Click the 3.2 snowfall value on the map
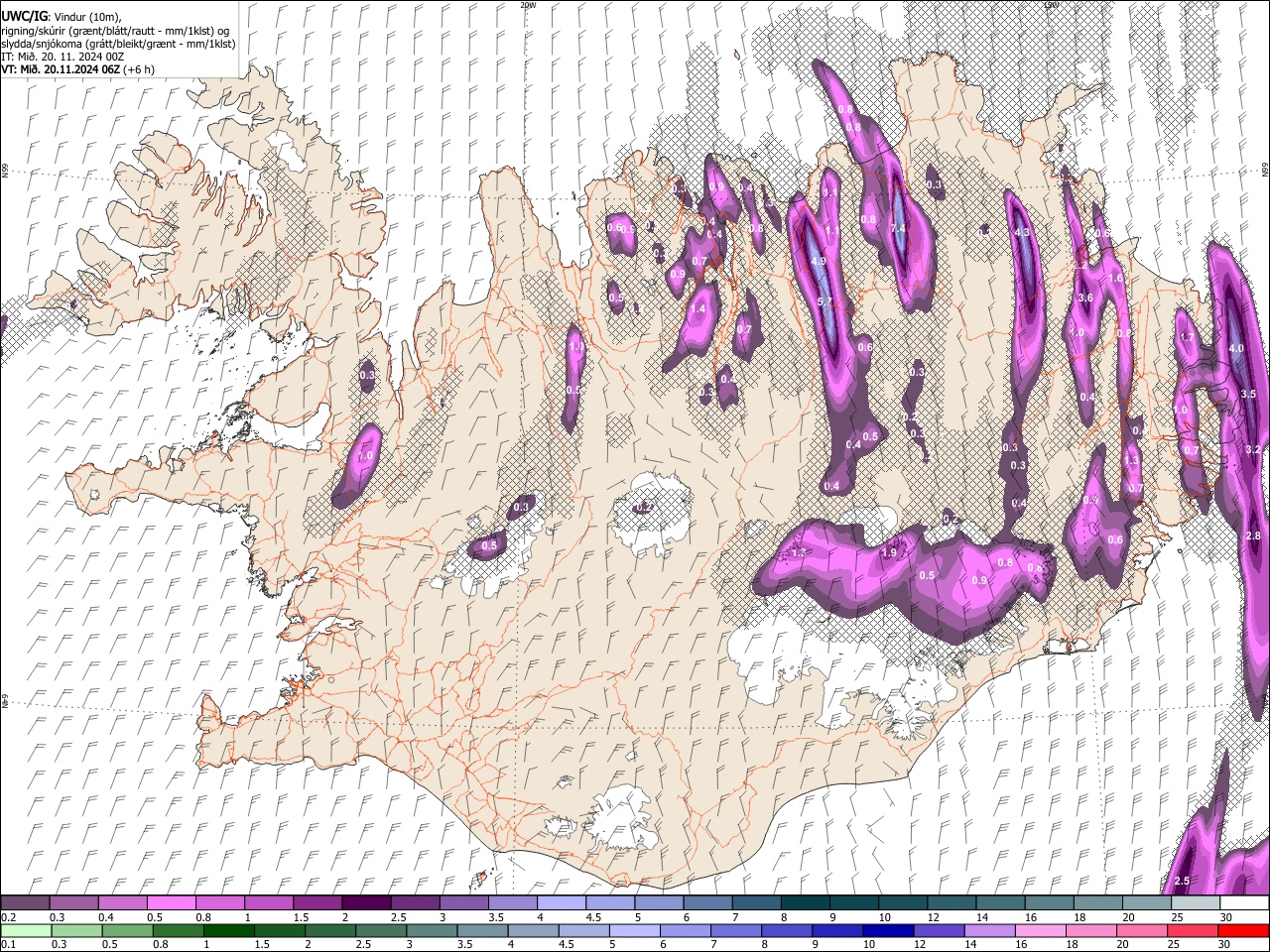The image size is (1270, 952). pos(1252,449)
